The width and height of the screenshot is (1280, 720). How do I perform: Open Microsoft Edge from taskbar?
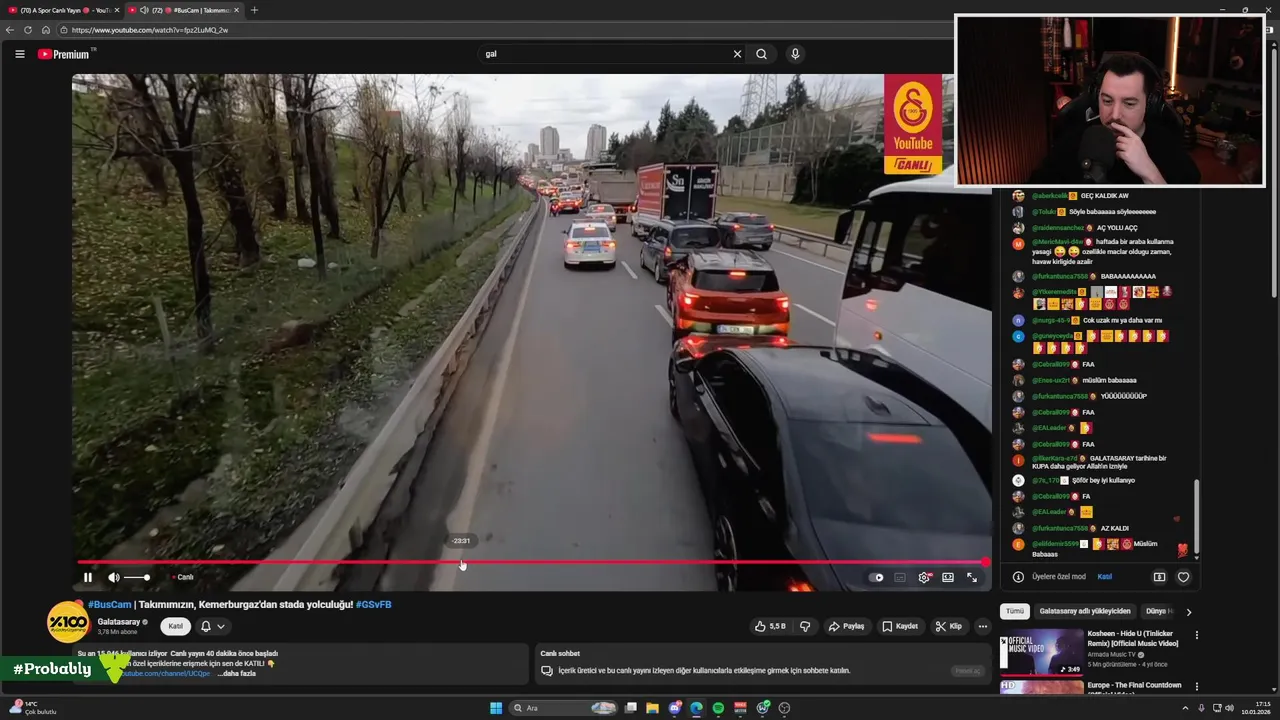coord(696,708)
